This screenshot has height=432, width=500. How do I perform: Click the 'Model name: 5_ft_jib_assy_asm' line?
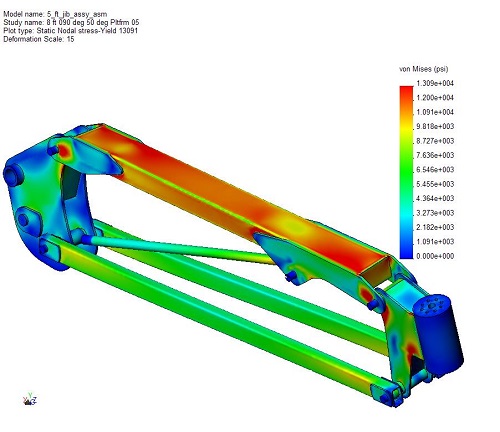55,14
